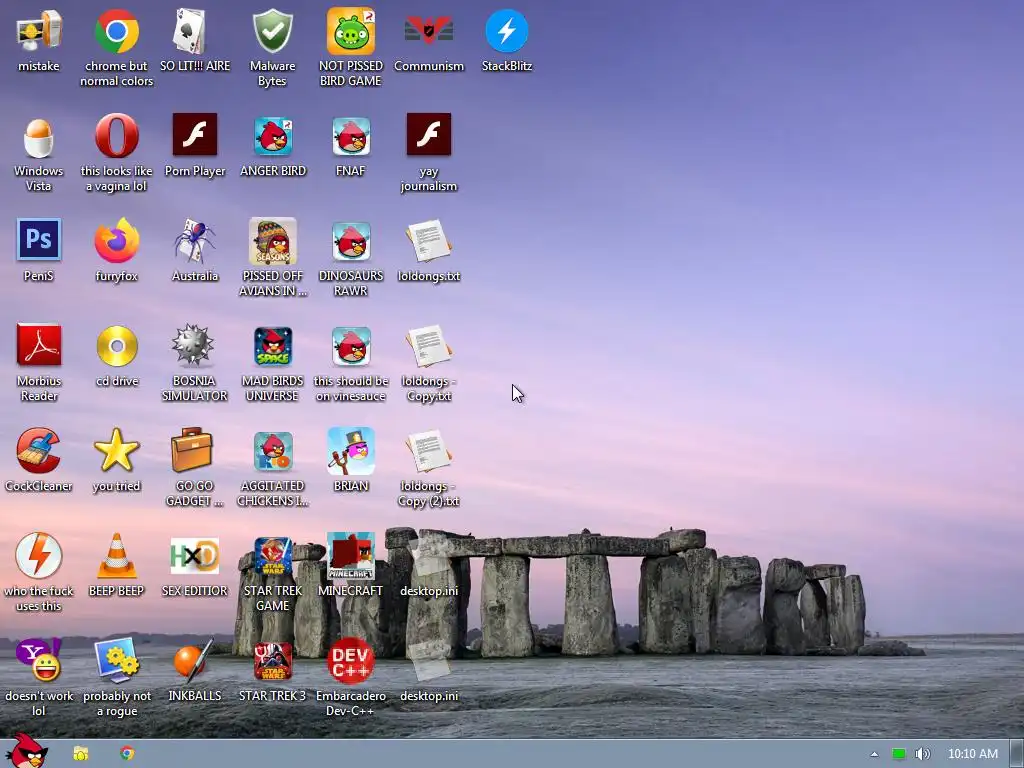Open the 'mistake' computer shortcut
Viewport: 1024px width, 768px height.
point(39,40)
